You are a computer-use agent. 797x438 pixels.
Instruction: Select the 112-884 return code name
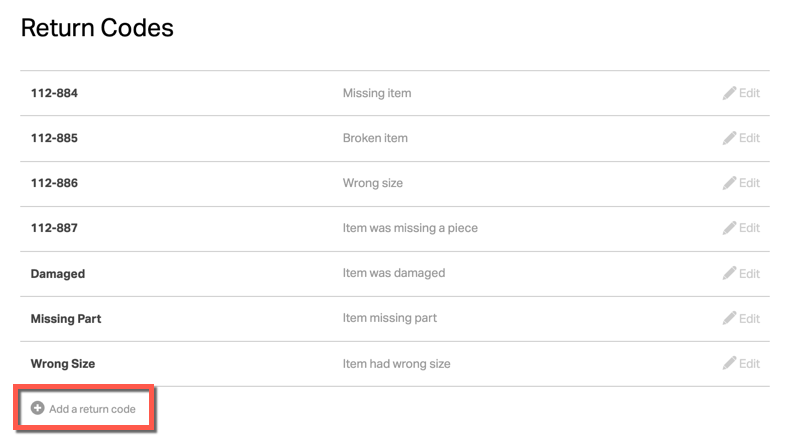pyautogui.click(x=54, y=93)
